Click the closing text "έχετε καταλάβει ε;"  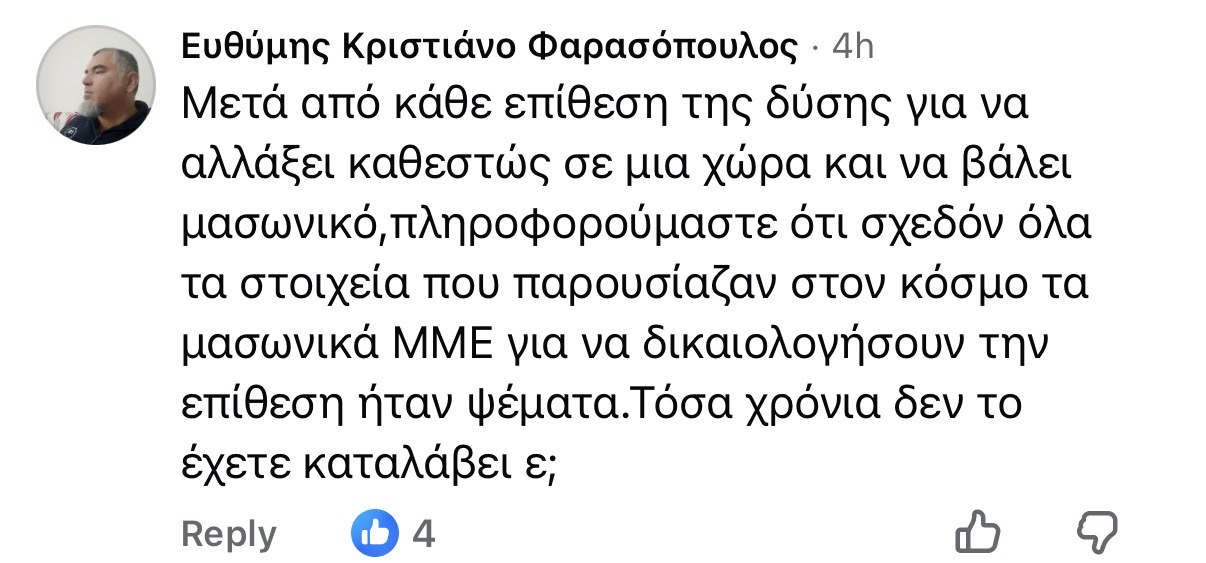click(x=368, y=466)
